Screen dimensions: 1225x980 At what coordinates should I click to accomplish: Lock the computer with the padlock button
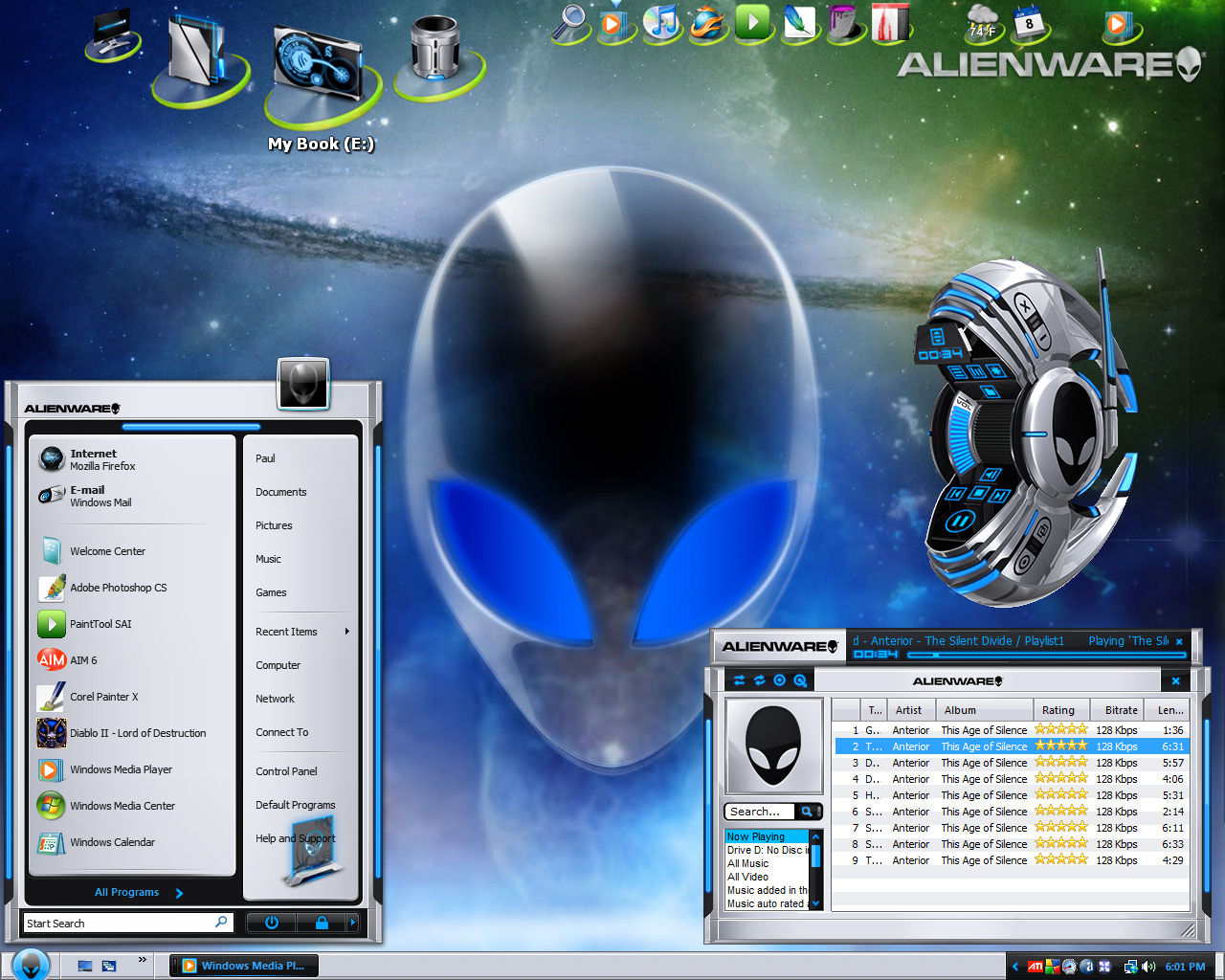321,923
